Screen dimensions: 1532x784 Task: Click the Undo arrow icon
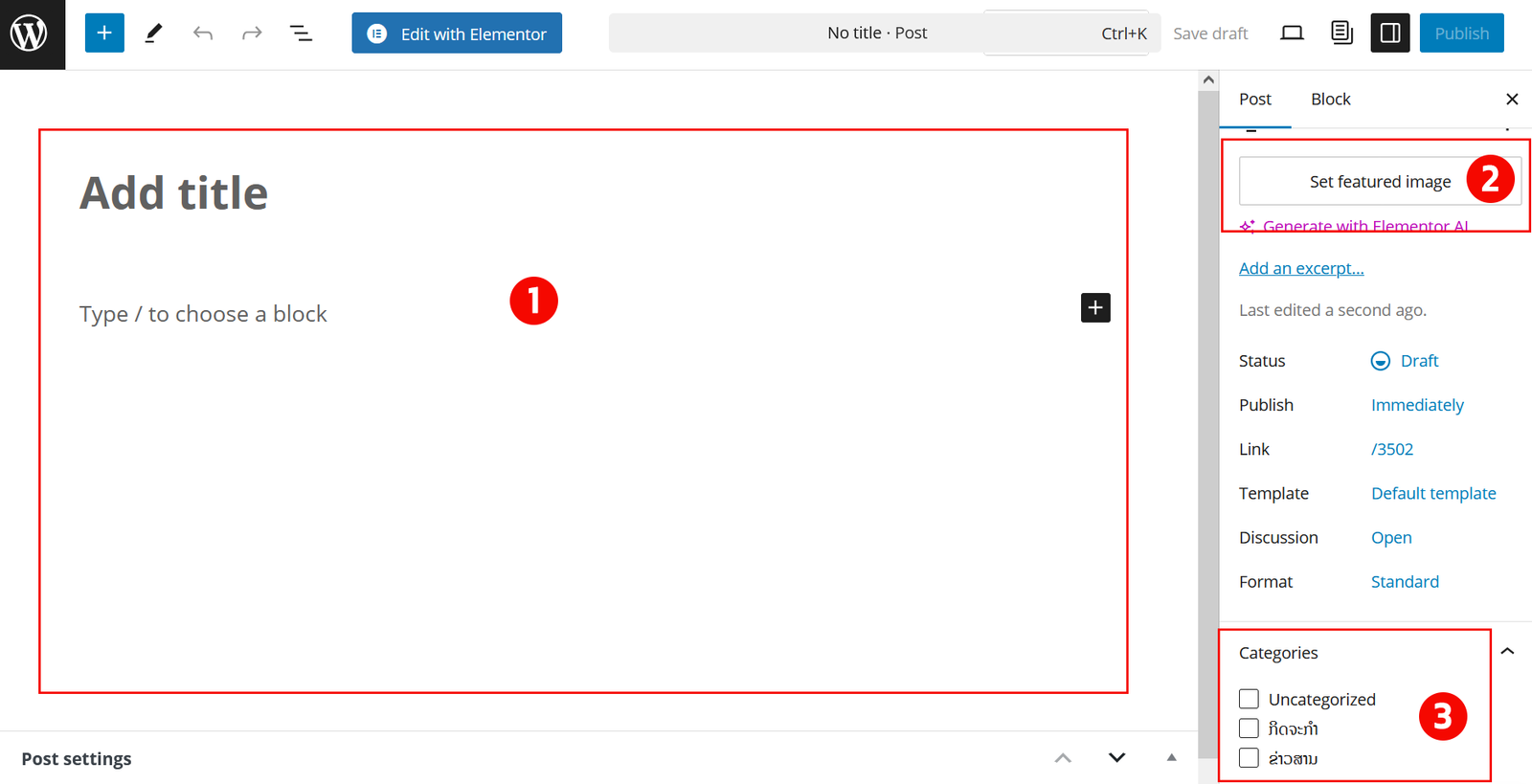[202, 34]
